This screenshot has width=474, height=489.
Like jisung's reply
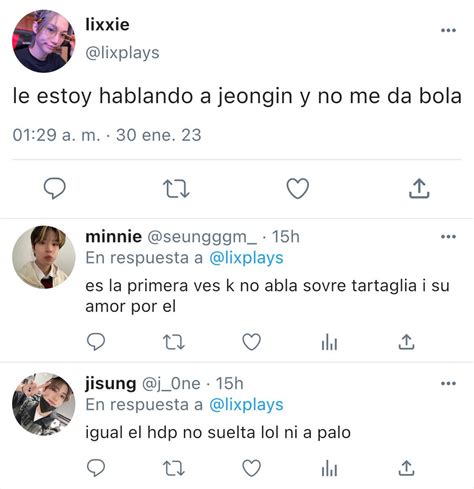tap(251, 468)
